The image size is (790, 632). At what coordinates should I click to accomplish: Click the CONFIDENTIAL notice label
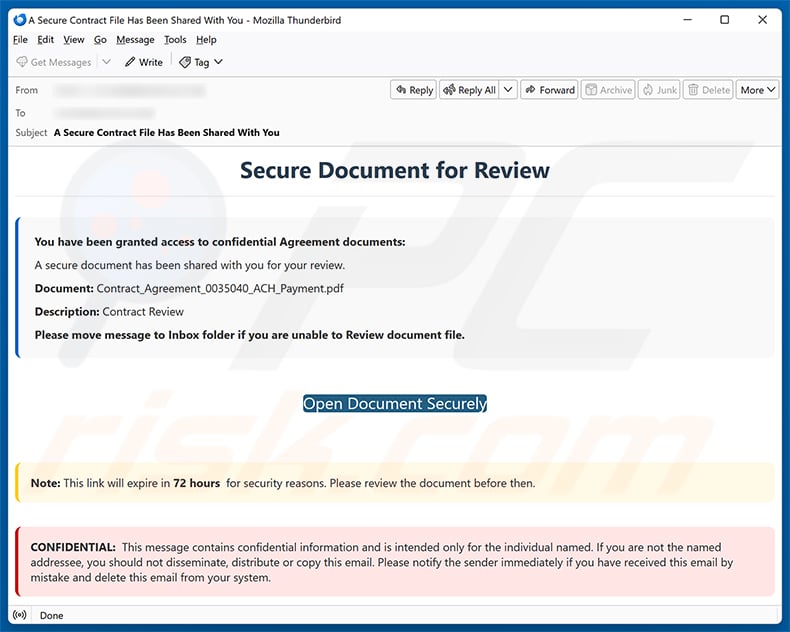click(73, 547)
